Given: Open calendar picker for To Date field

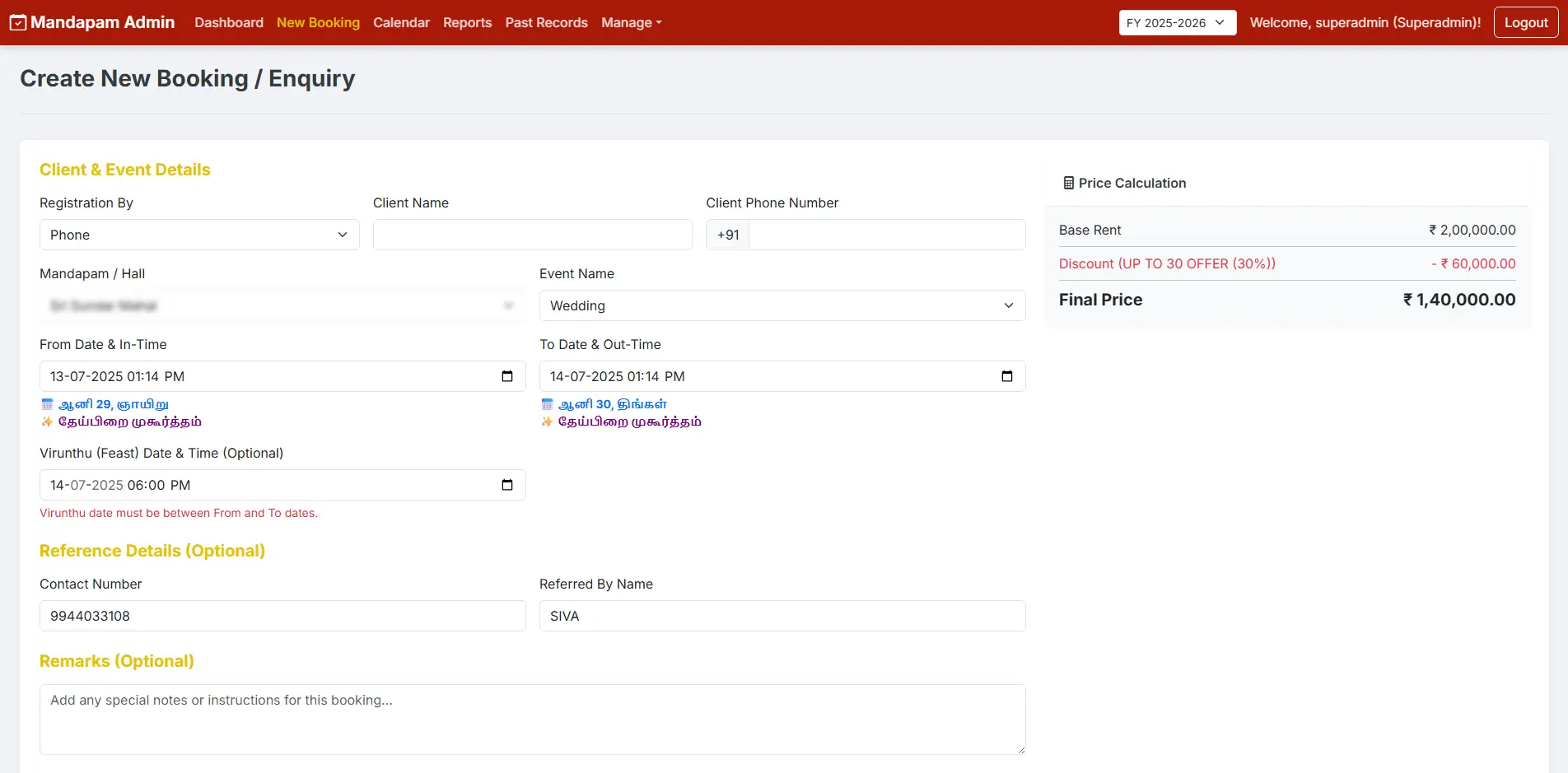Looking at the screenshot, I should tap(1006, 376).
